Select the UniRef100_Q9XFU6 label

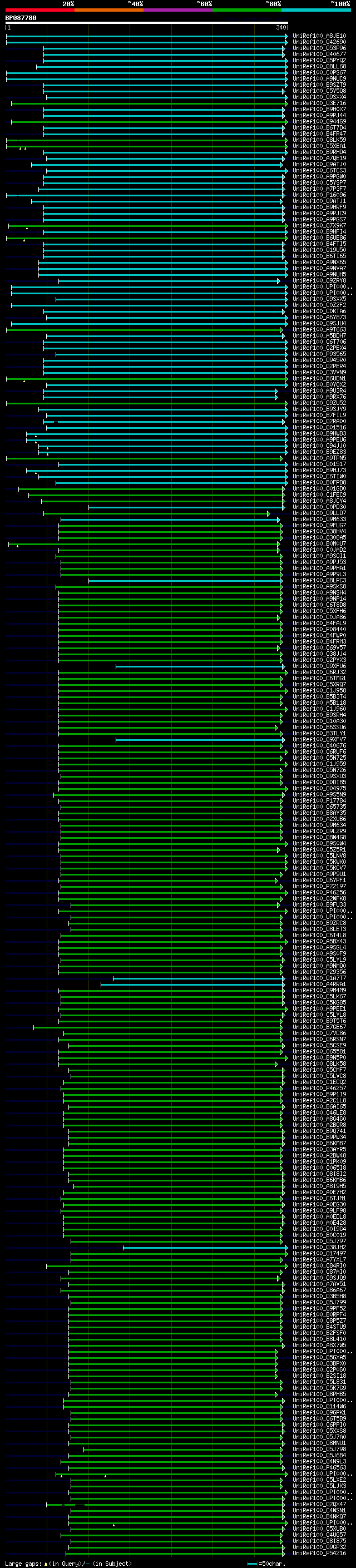tap(319, 666)
